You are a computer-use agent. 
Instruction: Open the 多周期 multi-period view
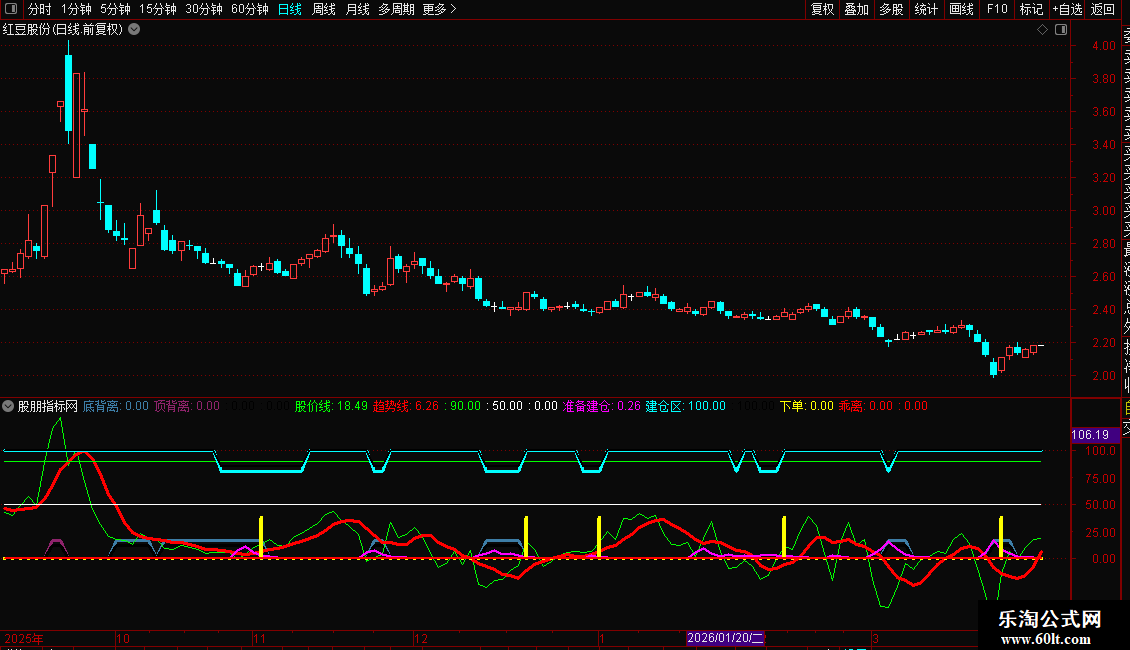point(396,10)
